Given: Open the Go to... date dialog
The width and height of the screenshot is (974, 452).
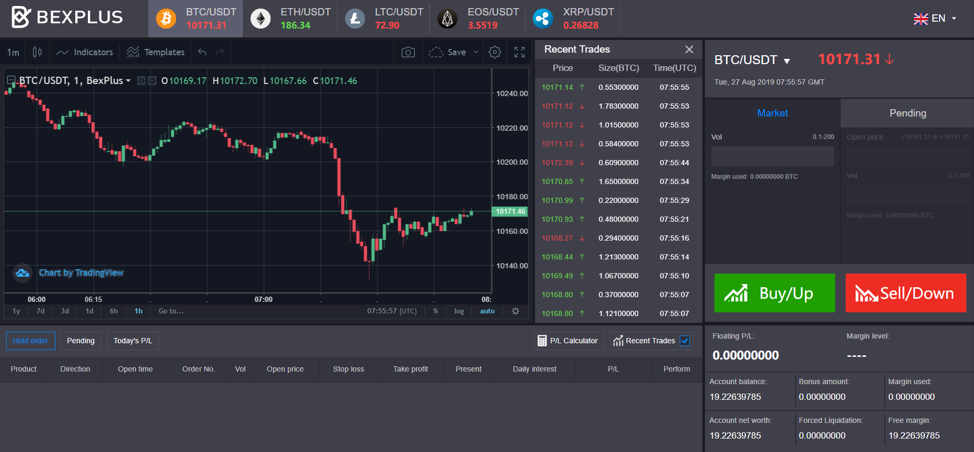Looking at the screenshot, I should 171,311.
